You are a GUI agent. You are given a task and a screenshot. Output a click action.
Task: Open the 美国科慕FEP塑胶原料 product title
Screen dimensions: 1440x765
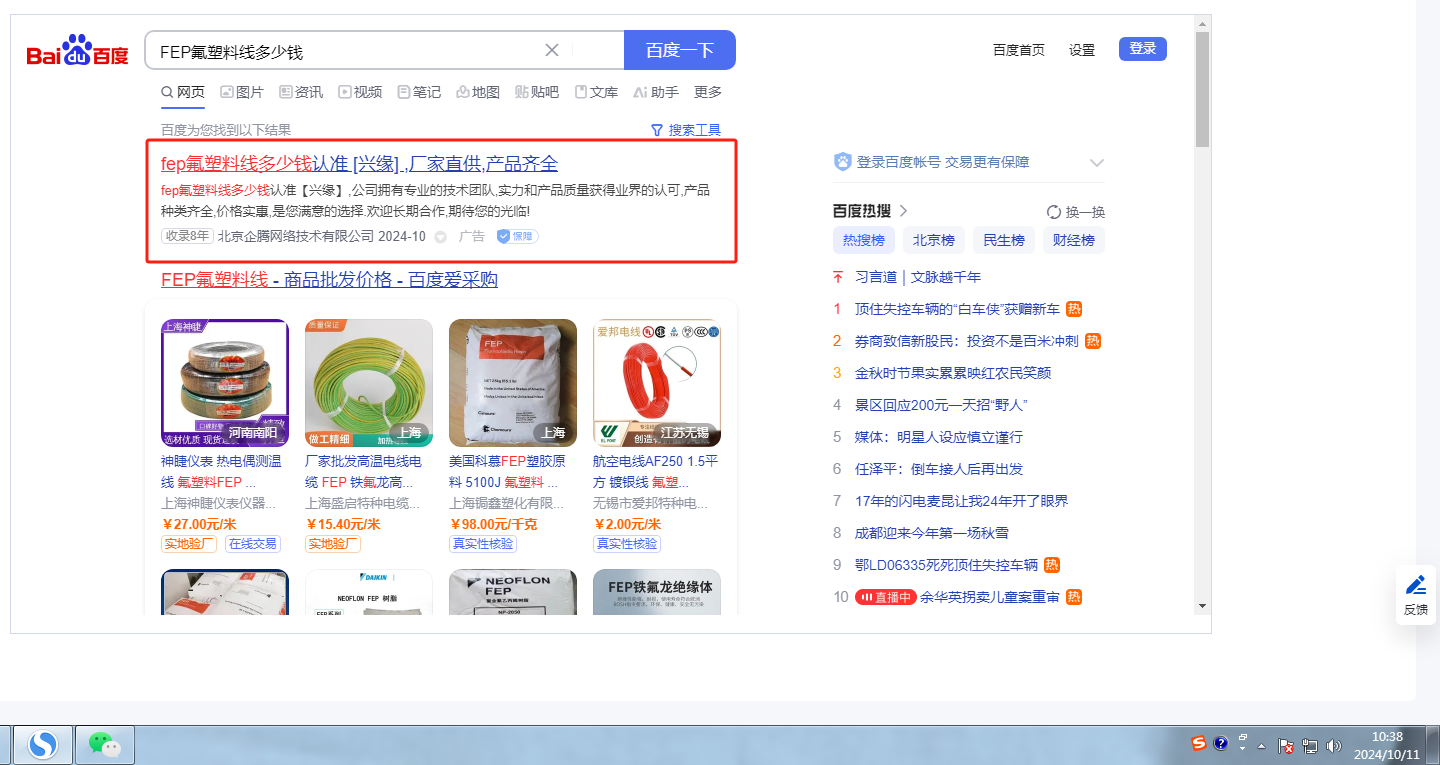[508, 471]
